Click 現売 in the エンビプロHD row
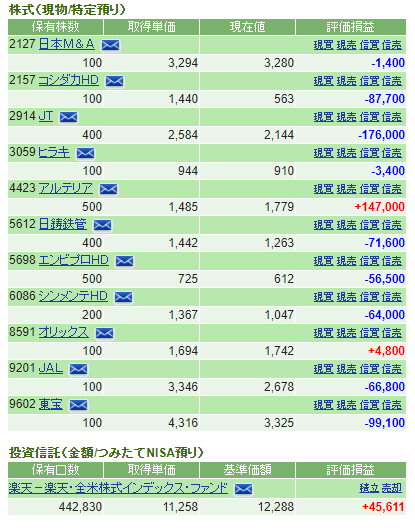This screenshot has width=415, height=528. [347, 261]
